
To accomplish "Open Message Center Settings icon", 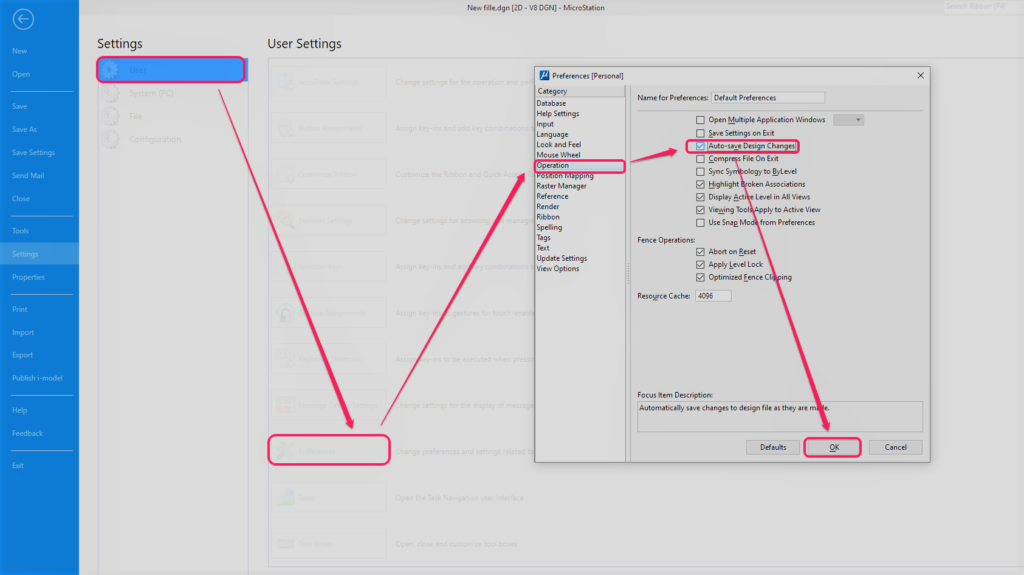I will 285,405.
